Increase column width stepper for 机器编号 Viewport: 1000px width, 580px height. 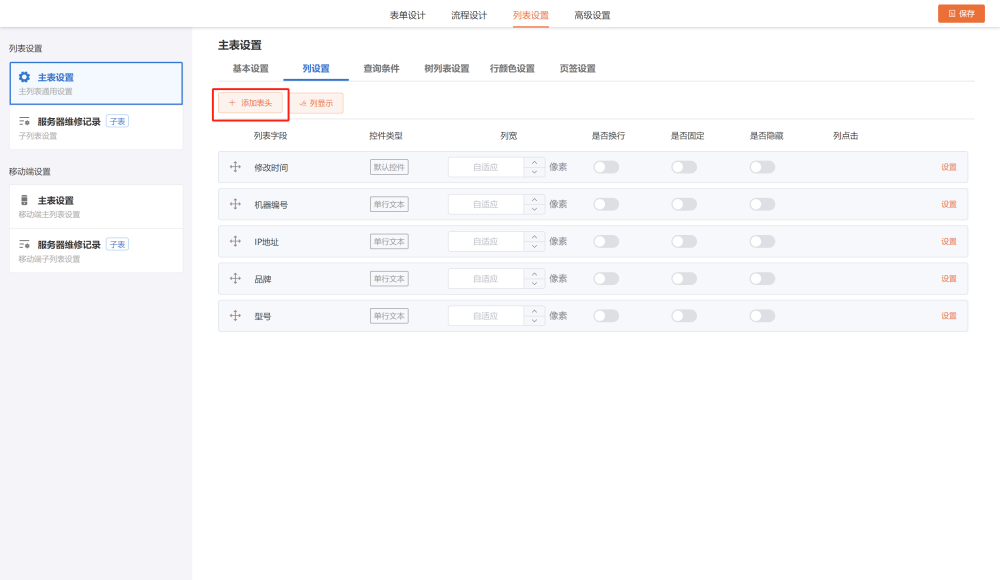click(535, 199)
